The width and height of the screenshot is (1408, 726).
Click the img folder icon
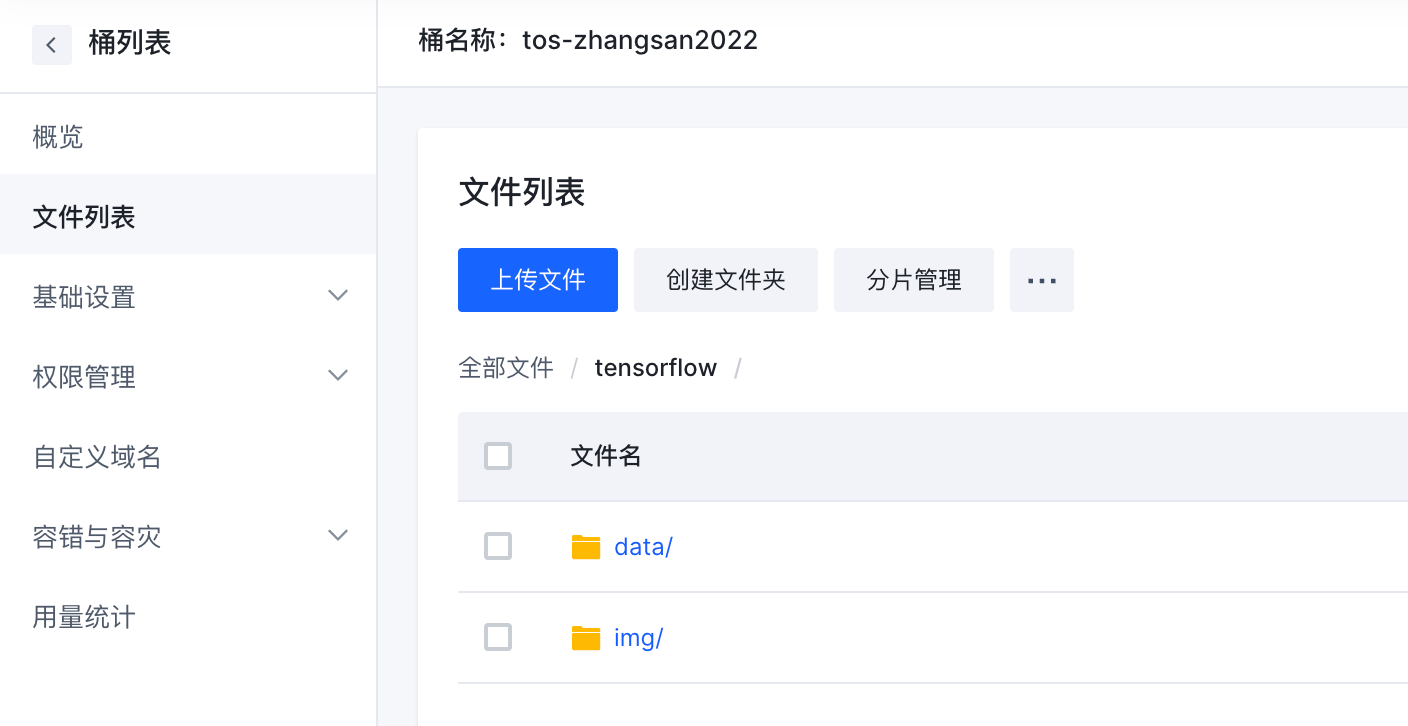pos(586,638)
